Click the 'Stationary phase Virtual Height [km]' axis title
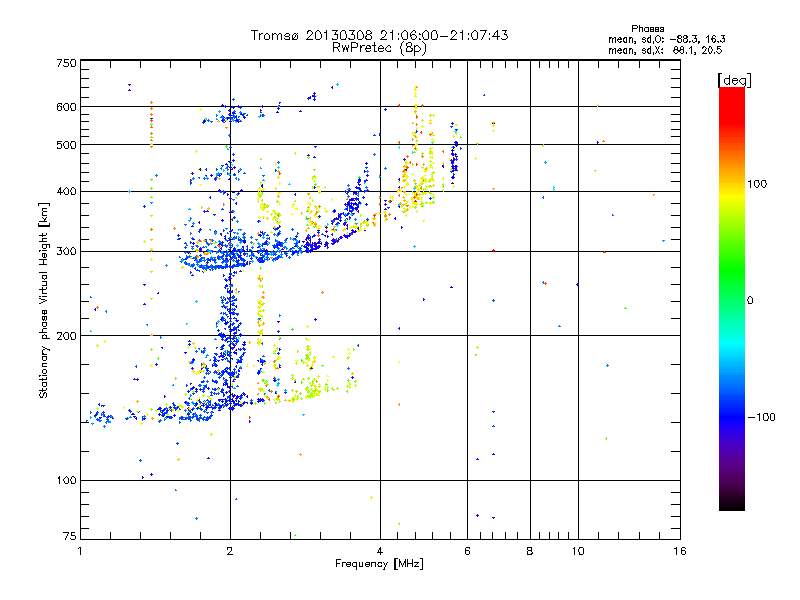This screenshot has width=800, height=600. (x=44, y=301)
